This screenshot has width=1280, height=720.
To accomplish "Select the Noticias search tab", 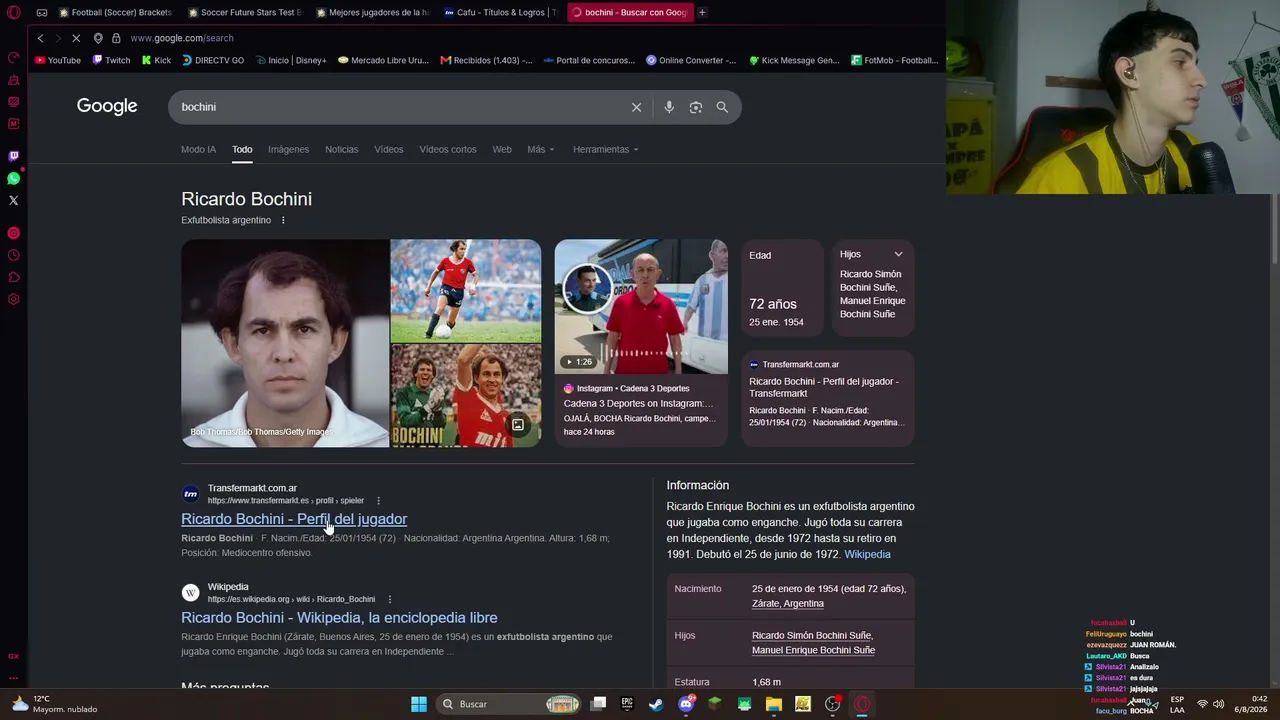I will point(341,149).
